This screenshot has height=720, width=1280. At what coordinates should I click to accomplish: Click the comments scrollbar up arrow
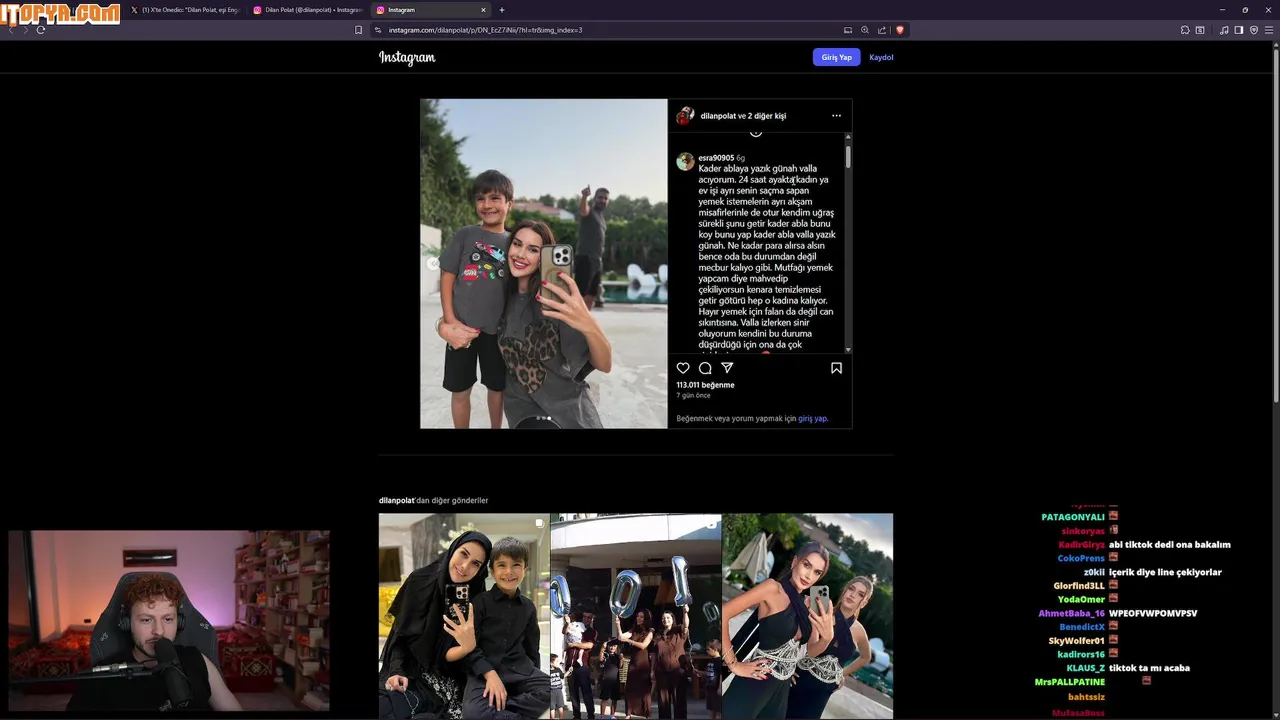[x=848, y=137]
